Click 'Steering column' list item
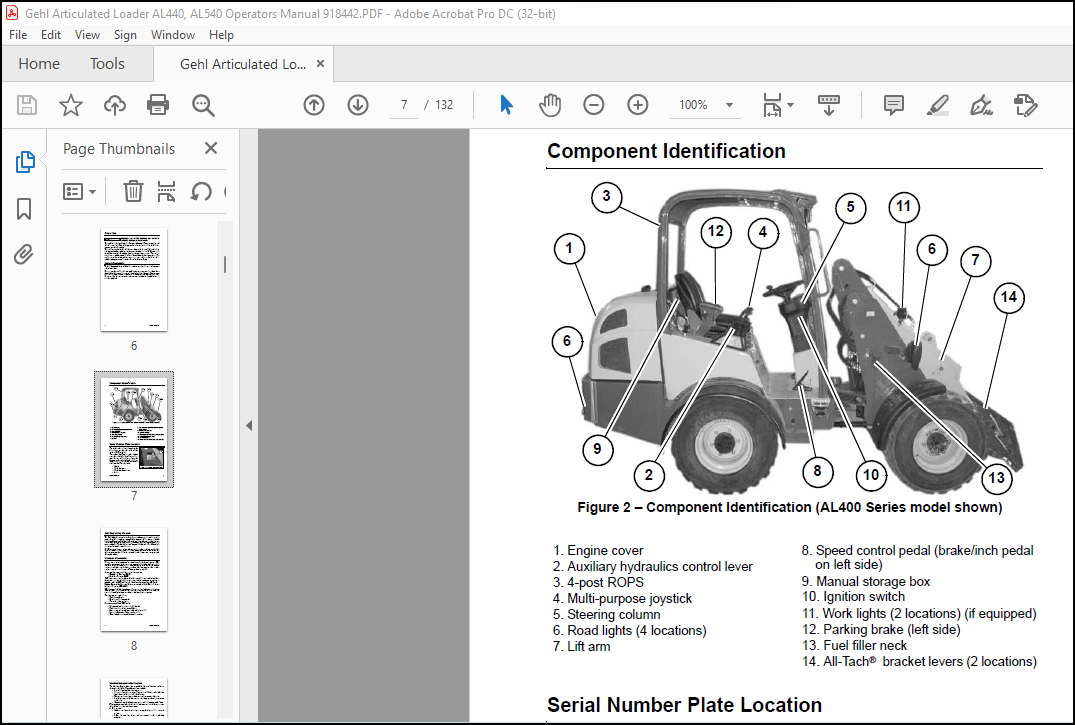The width and height of the screenshot is (1075, 725). [614, 615]
